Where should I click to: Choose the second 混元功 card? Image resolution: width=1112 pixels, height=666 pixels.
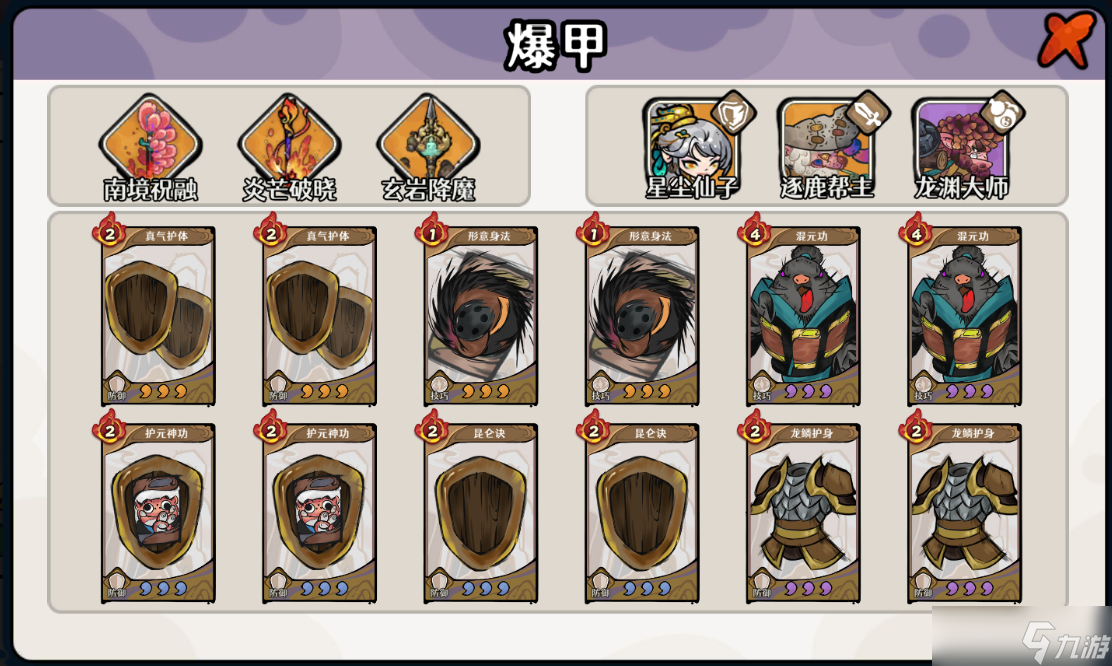[963, 312]
